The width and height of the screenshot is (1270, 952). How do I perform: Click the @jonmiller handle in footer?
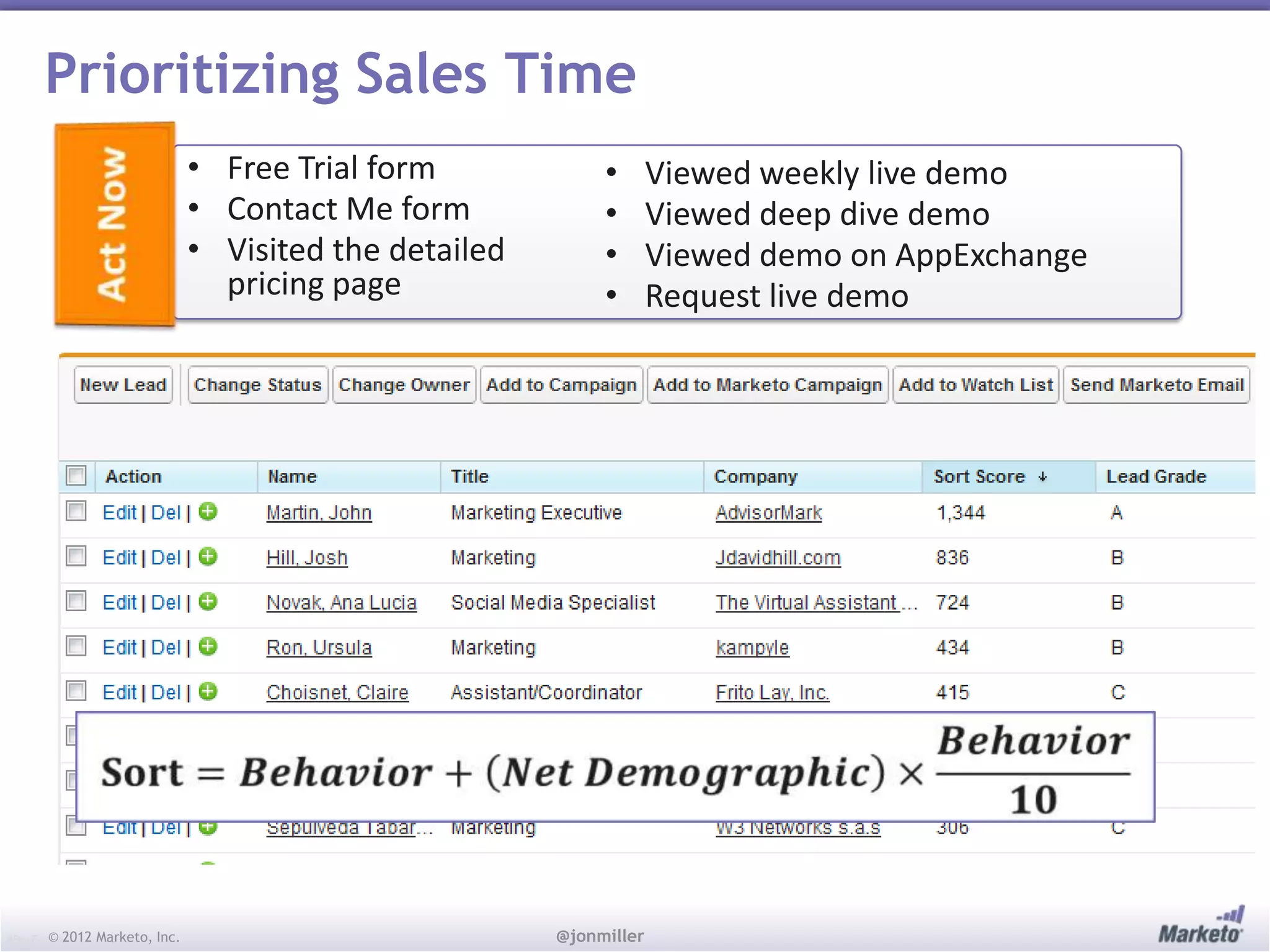(600, 936)
